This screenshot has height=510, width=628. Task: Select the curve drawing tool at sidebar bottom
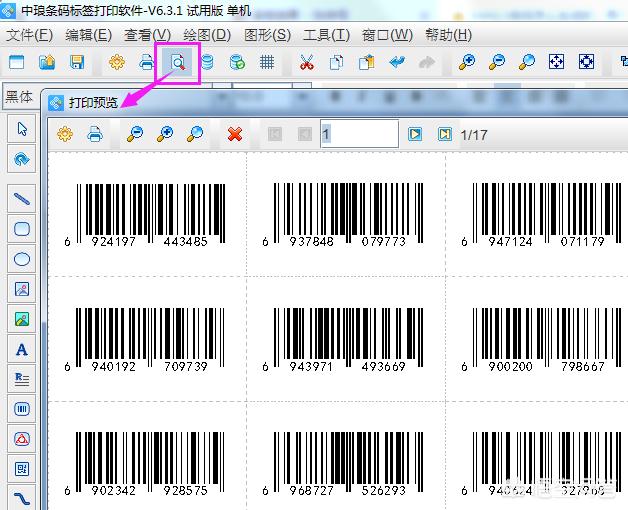tap(22, 498)
